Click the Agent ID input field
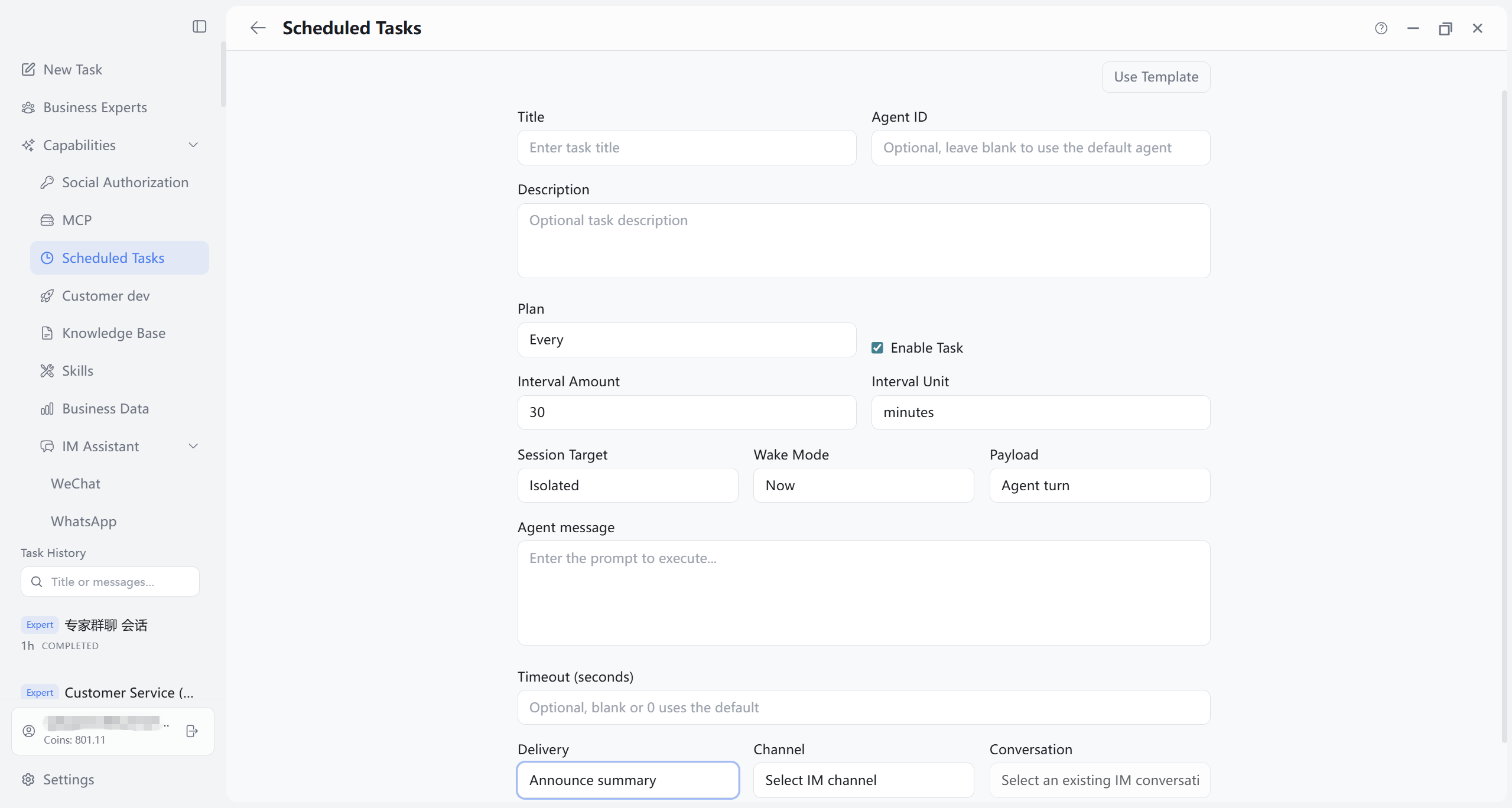1512x808 pixels. (1040, 148)
